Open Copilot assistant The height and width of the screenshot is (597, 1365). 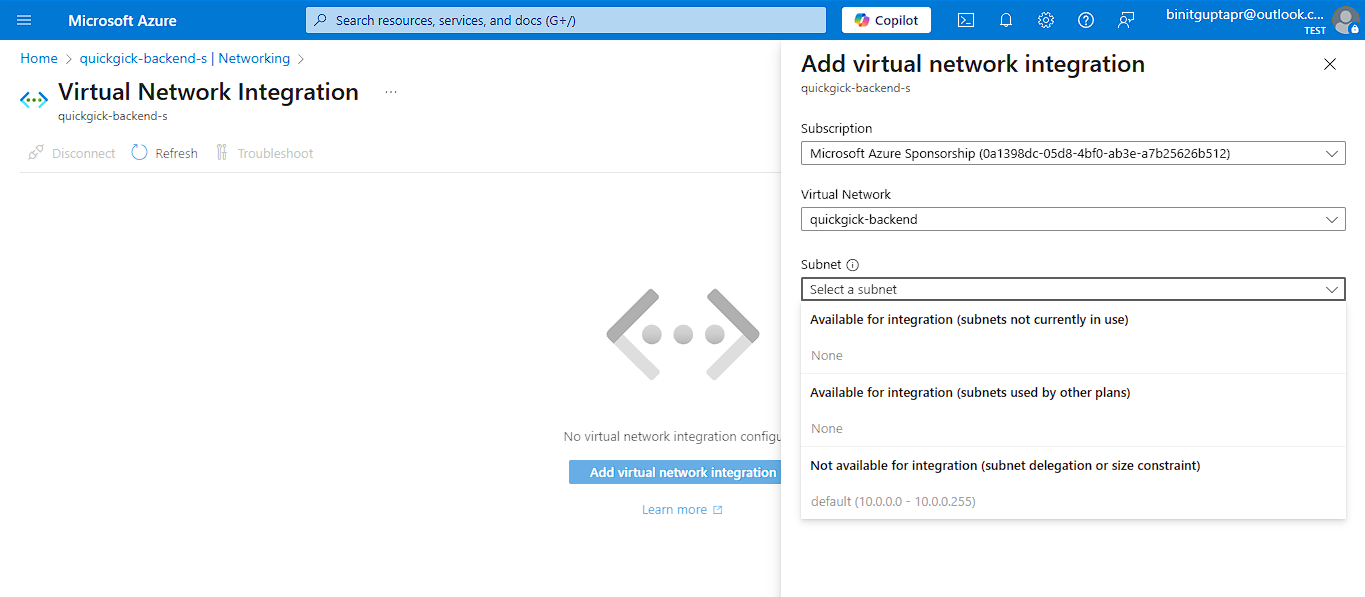pos(886,20)
